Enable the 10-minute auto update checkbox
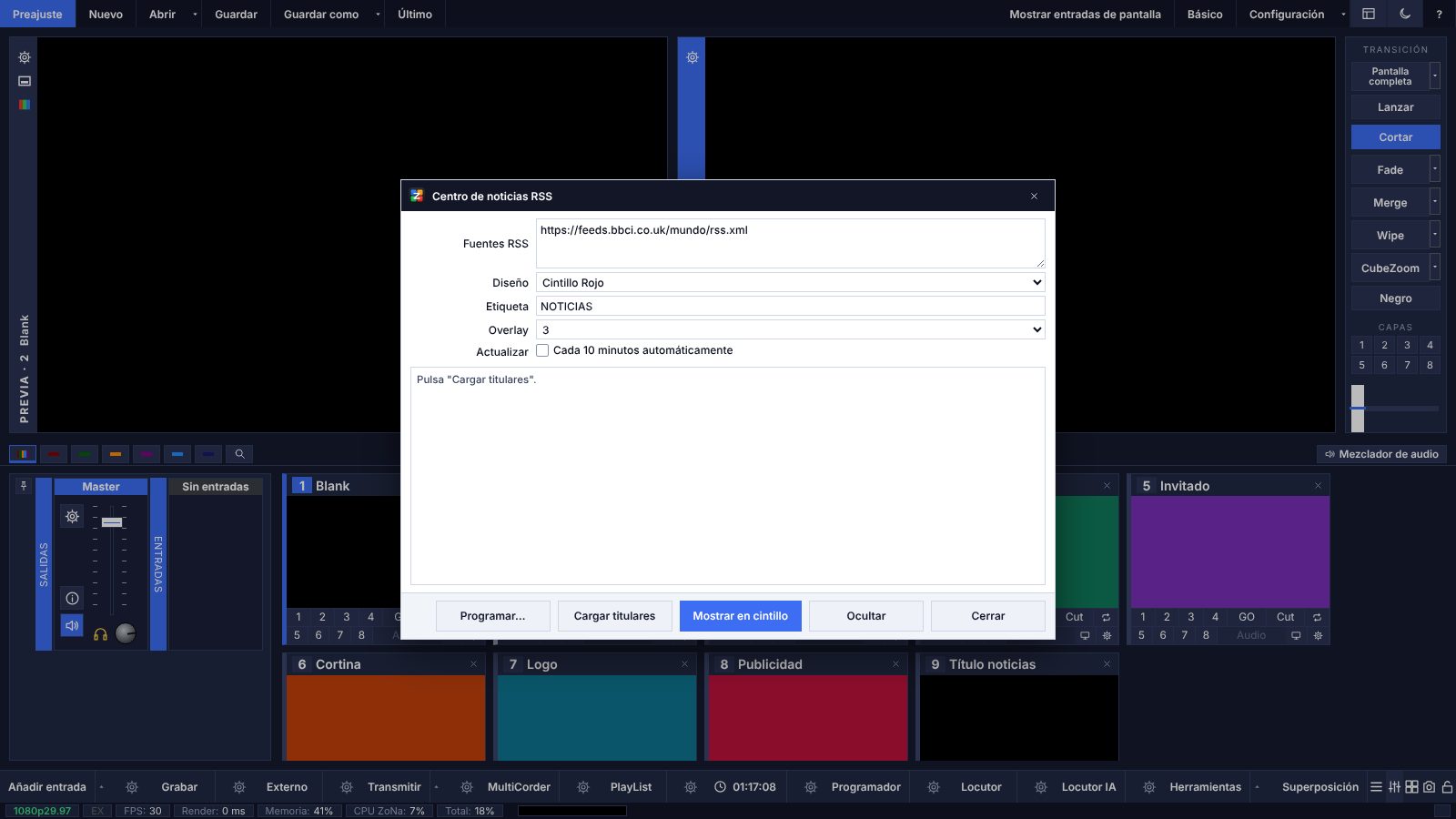The height and width of the screenshot is (819, 1456). pos(542,350)
